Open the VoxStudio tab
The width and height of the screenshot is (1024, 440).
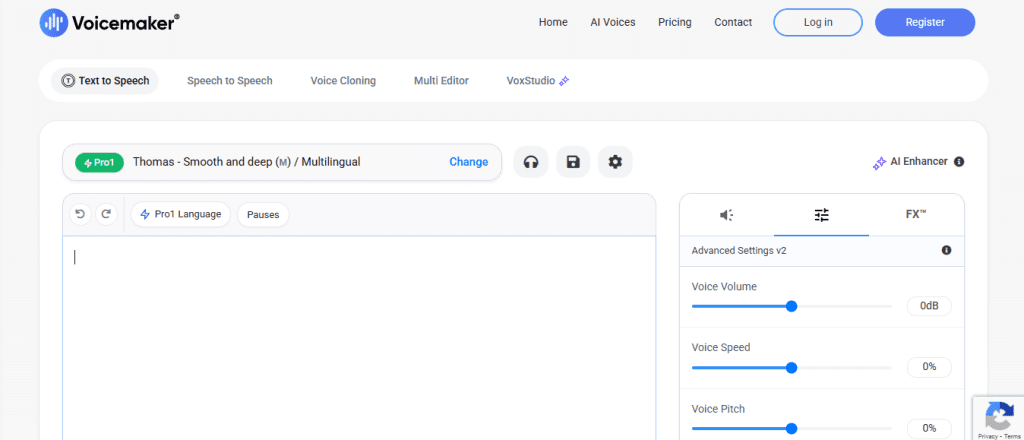538,81
